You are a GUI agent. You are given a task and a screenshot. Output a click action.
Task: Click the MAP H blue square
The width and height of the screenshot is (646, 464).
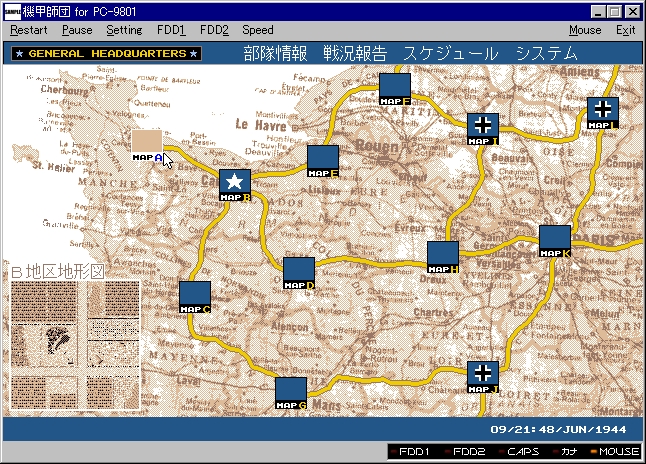[443, 255]
